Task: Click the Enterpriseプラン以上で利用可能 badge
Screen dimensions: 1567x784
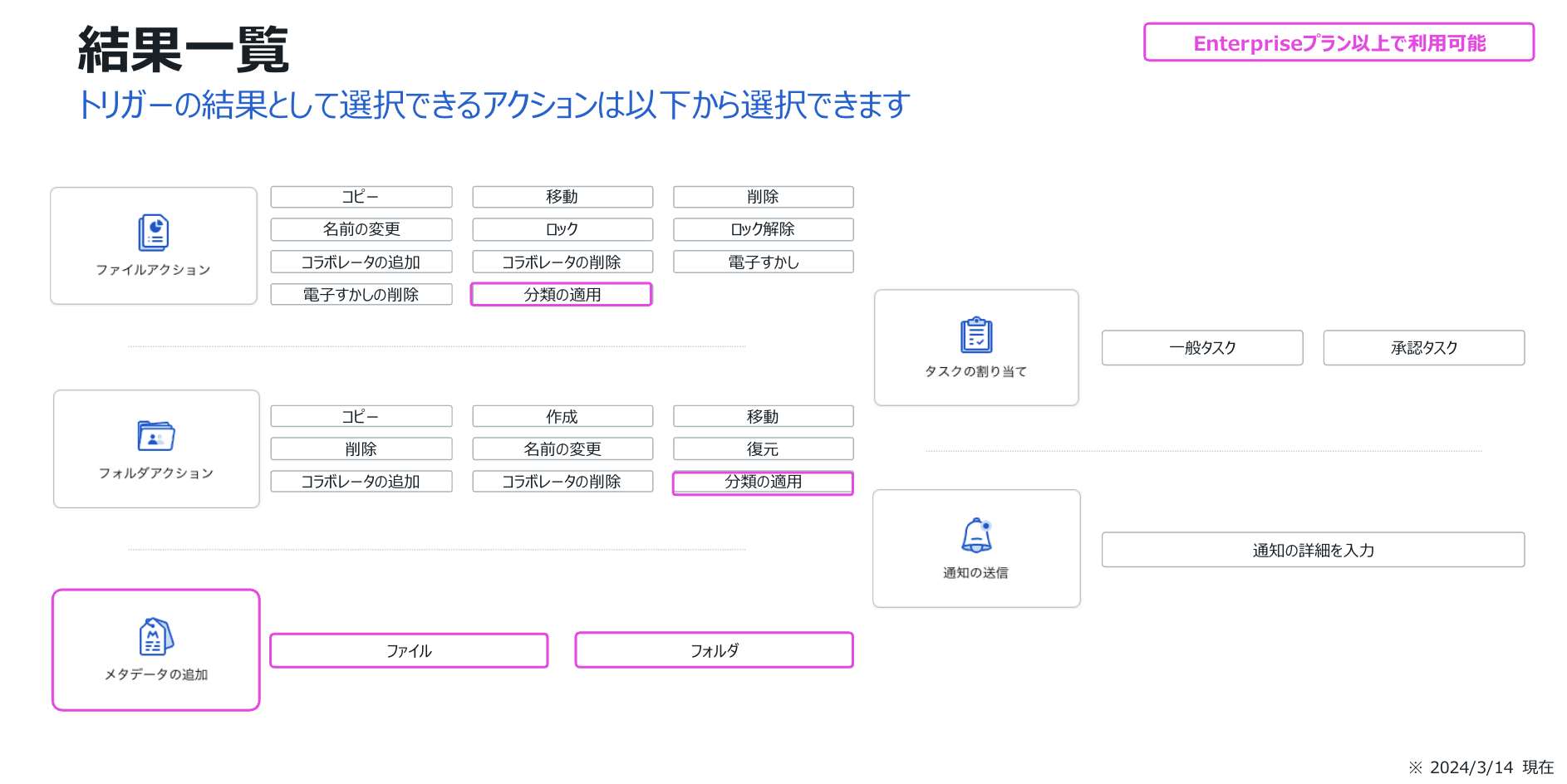Action: [x=1339, y=42]
